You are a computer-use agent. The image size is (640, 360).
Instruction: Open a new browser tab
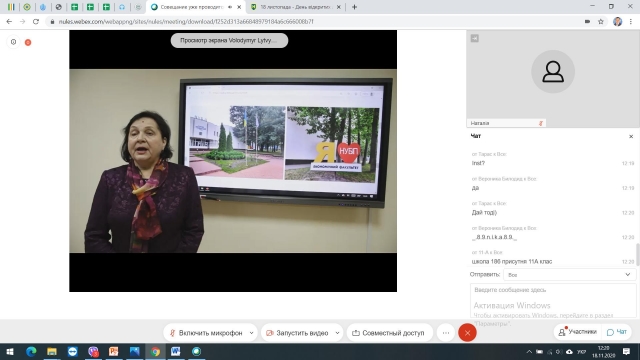click(354, 7)
